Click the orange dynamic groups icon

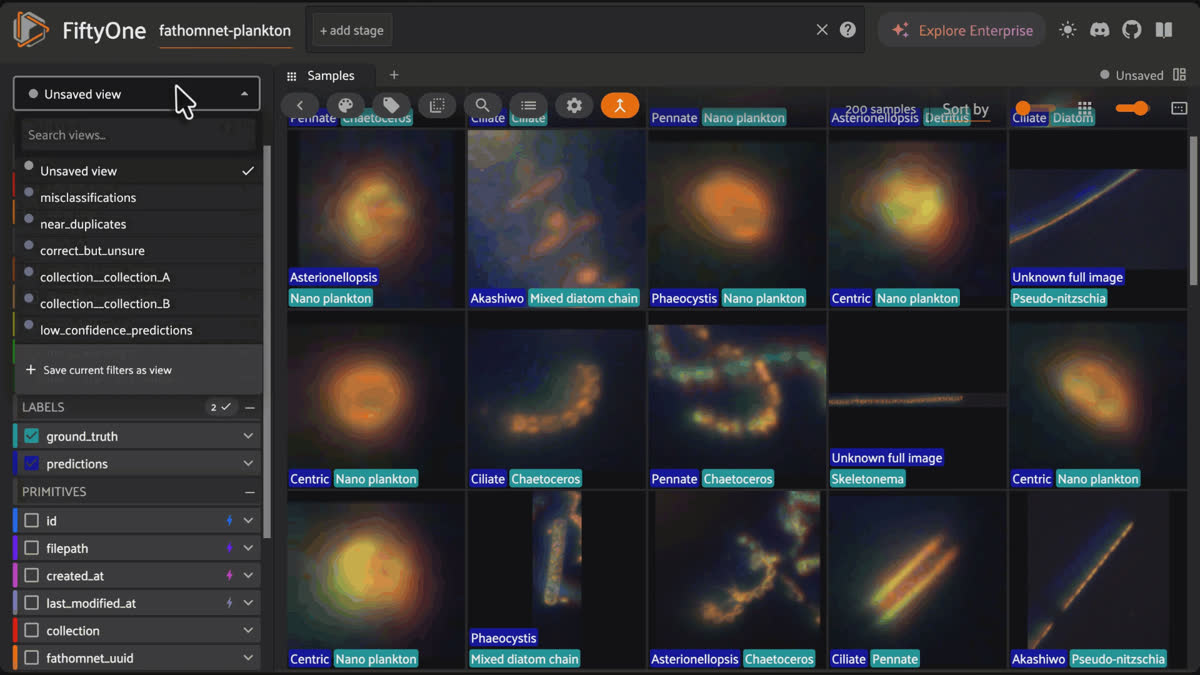click(x=620, y=105)
